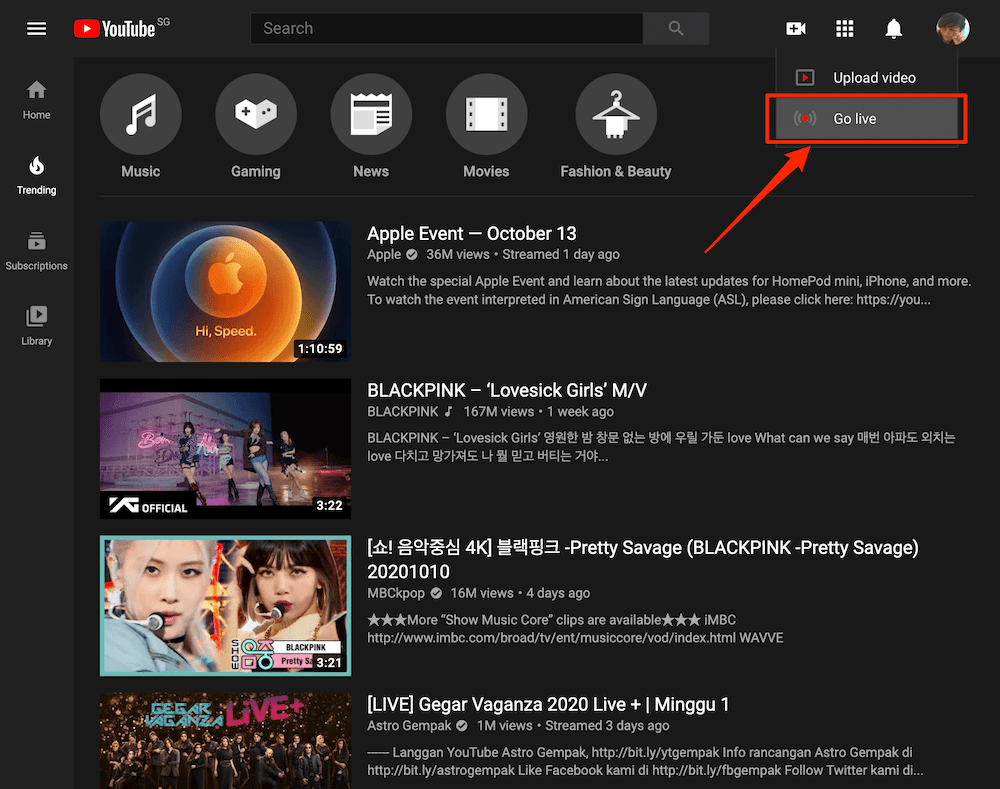Click the Lovesick Girls description text
Viewport: 1000px width, 789px height.
click(x=661, y=446)
